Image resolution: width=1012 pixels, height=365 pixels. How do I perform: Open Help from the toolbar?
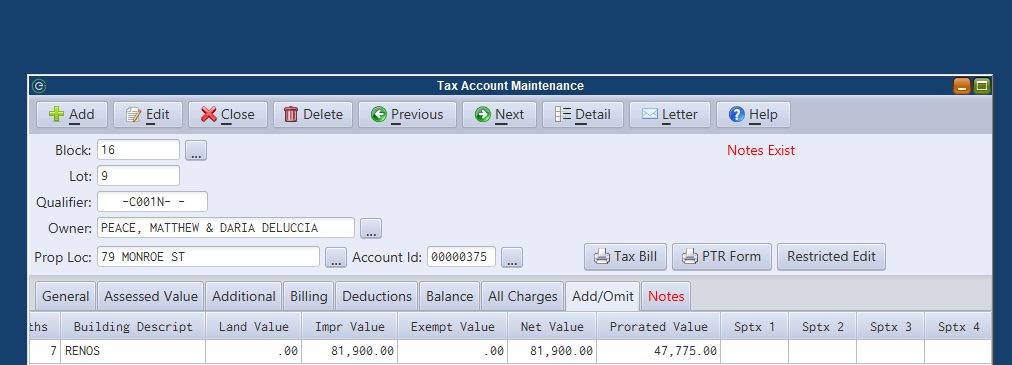[753, 115]
